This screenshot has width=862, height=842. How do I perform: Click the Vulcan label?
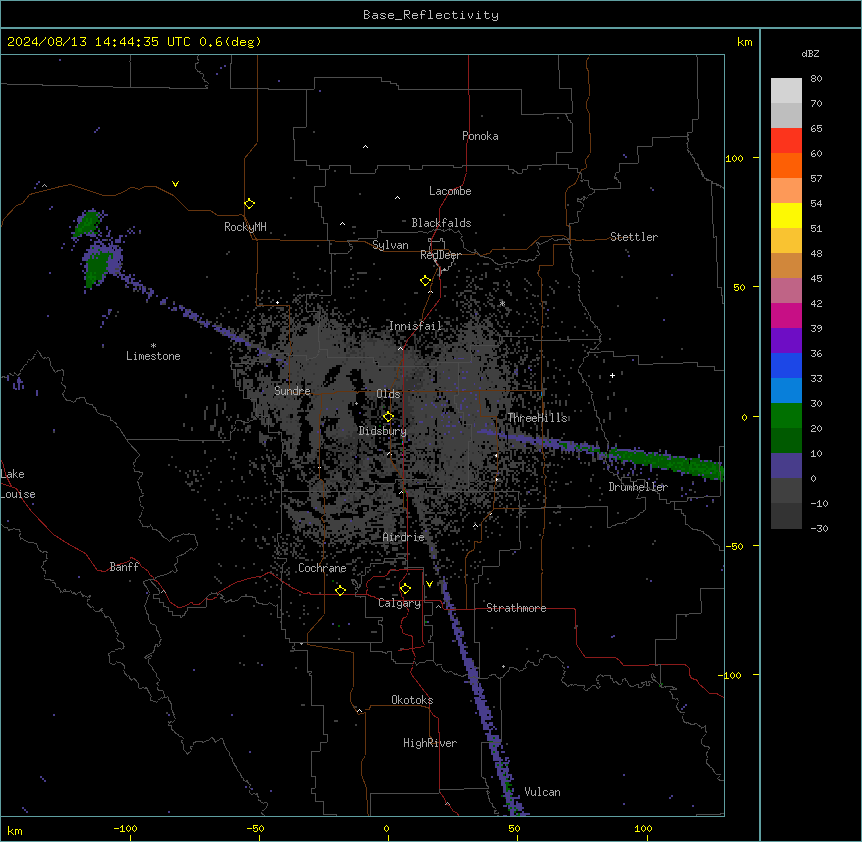[x=542, y=792]
